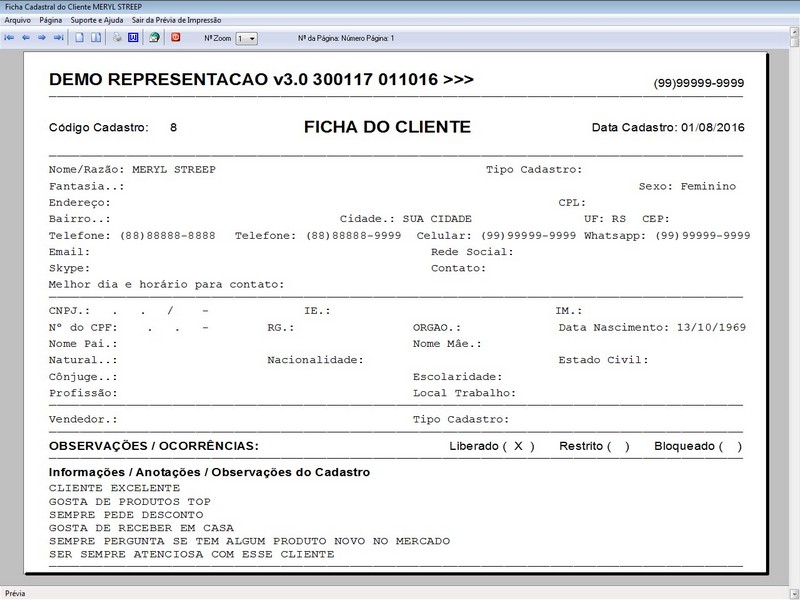
Task: Print the client record with printer icon
Action: (x=117, y=38)
